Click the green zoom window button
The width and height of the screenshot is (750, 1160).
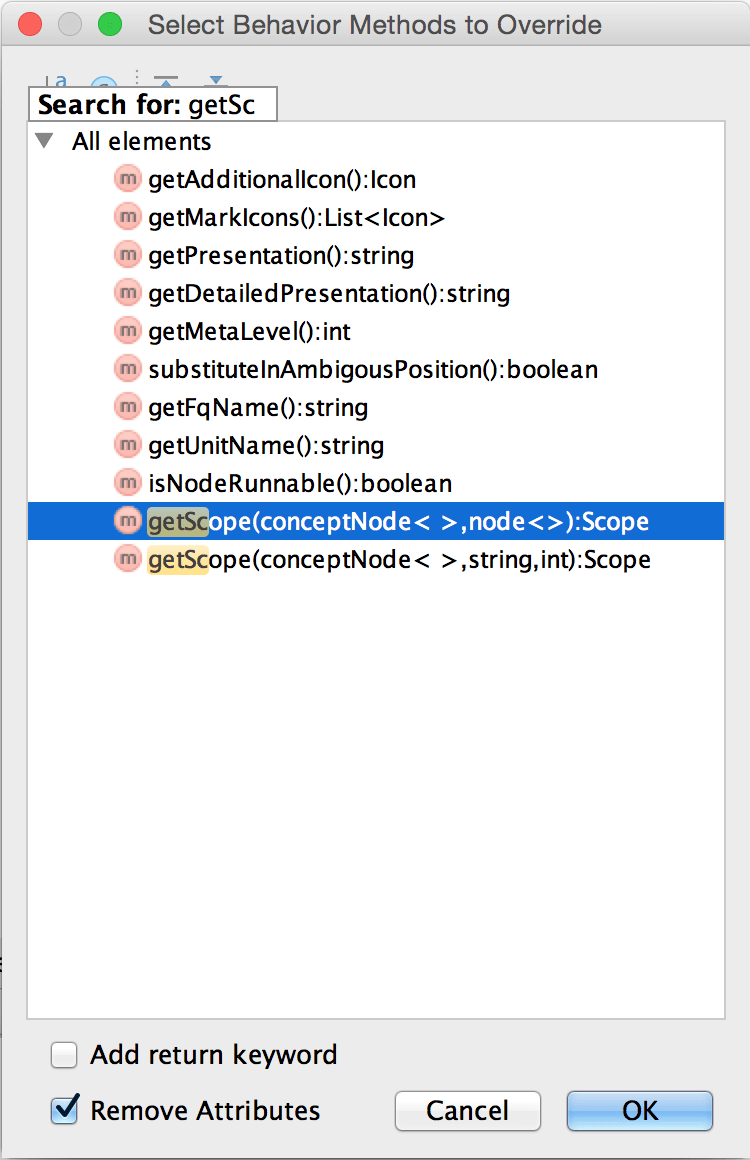[x=110, y=24]
